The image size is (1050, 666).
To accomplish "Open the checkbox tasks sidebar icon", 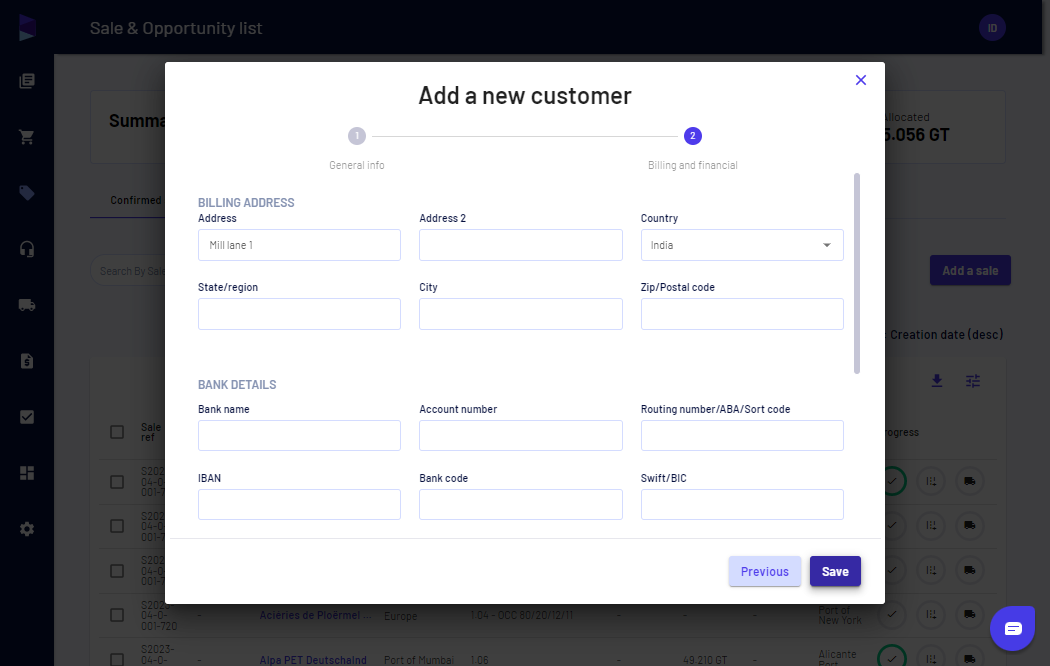I will click(27, 417).
